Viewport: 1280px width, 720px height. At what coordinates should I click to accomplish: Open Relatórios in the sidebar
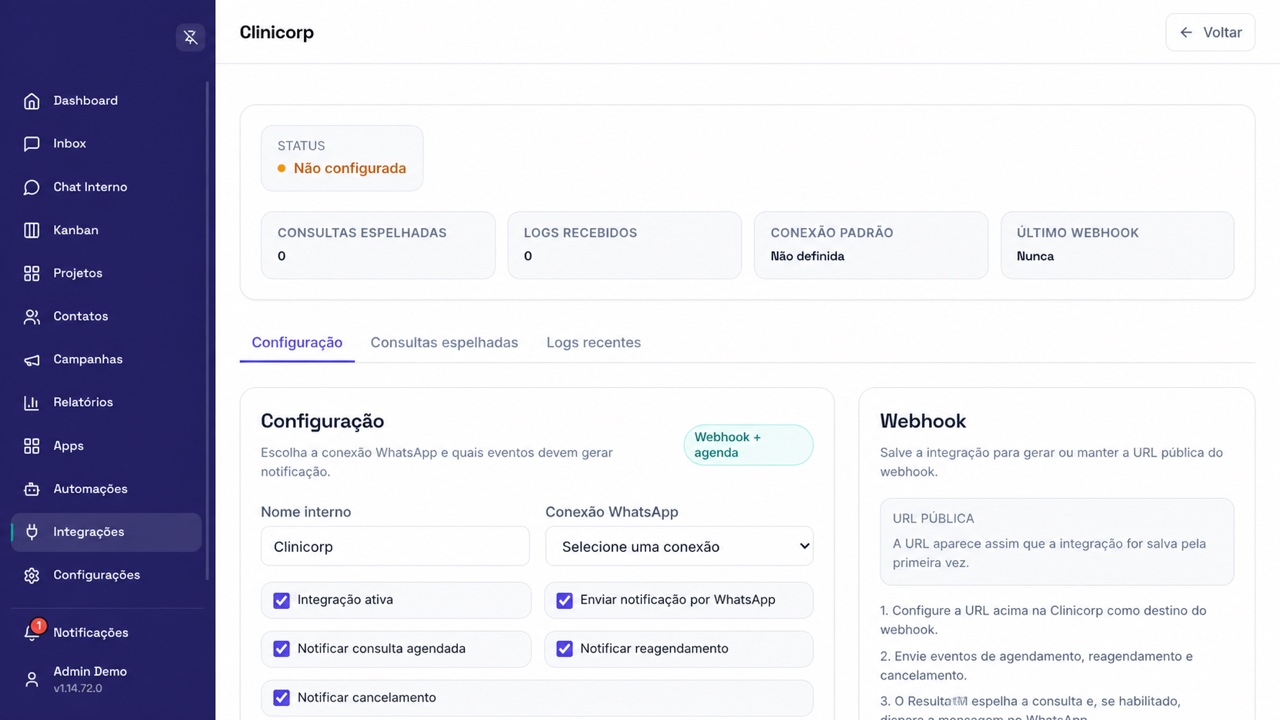coord(106,402)
